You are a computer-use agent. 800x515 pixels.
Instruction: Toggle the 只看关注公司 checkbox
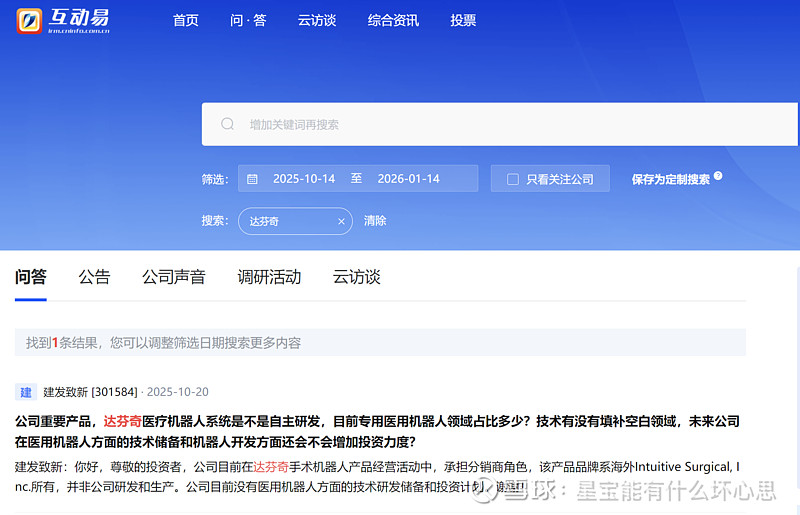click(x=513, y=179)
